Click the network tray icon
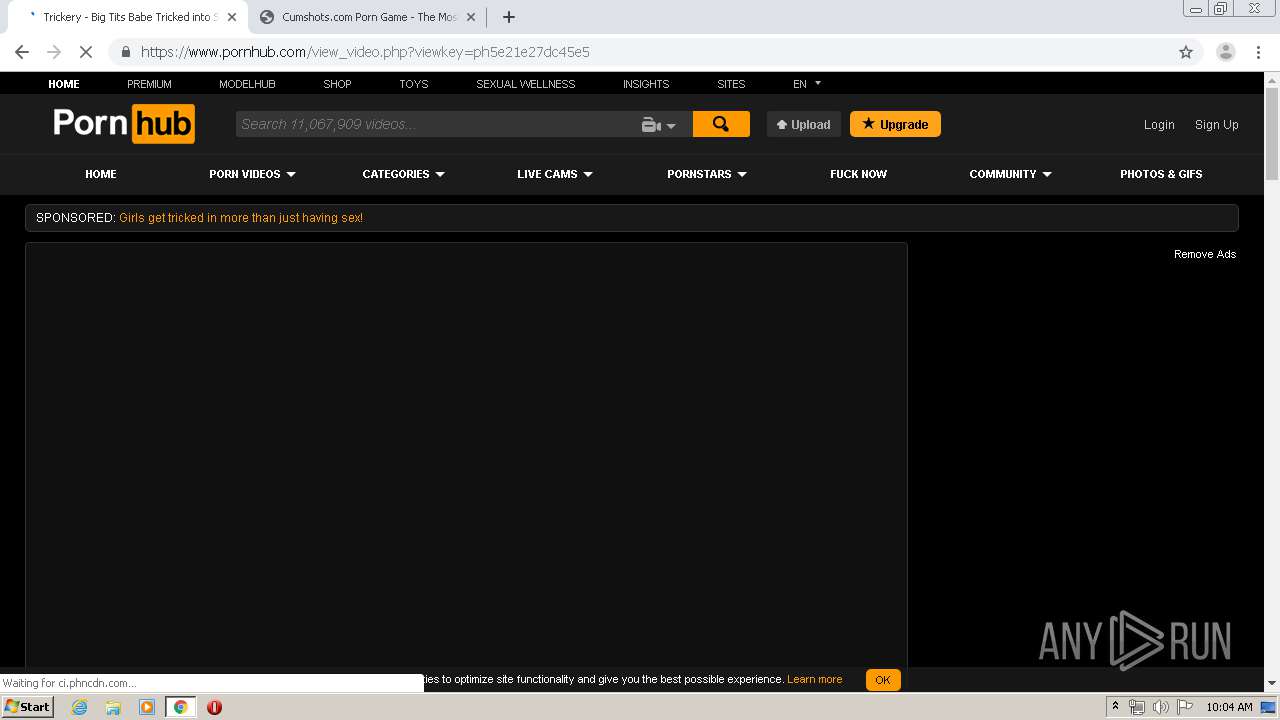 coord(1137,707)
